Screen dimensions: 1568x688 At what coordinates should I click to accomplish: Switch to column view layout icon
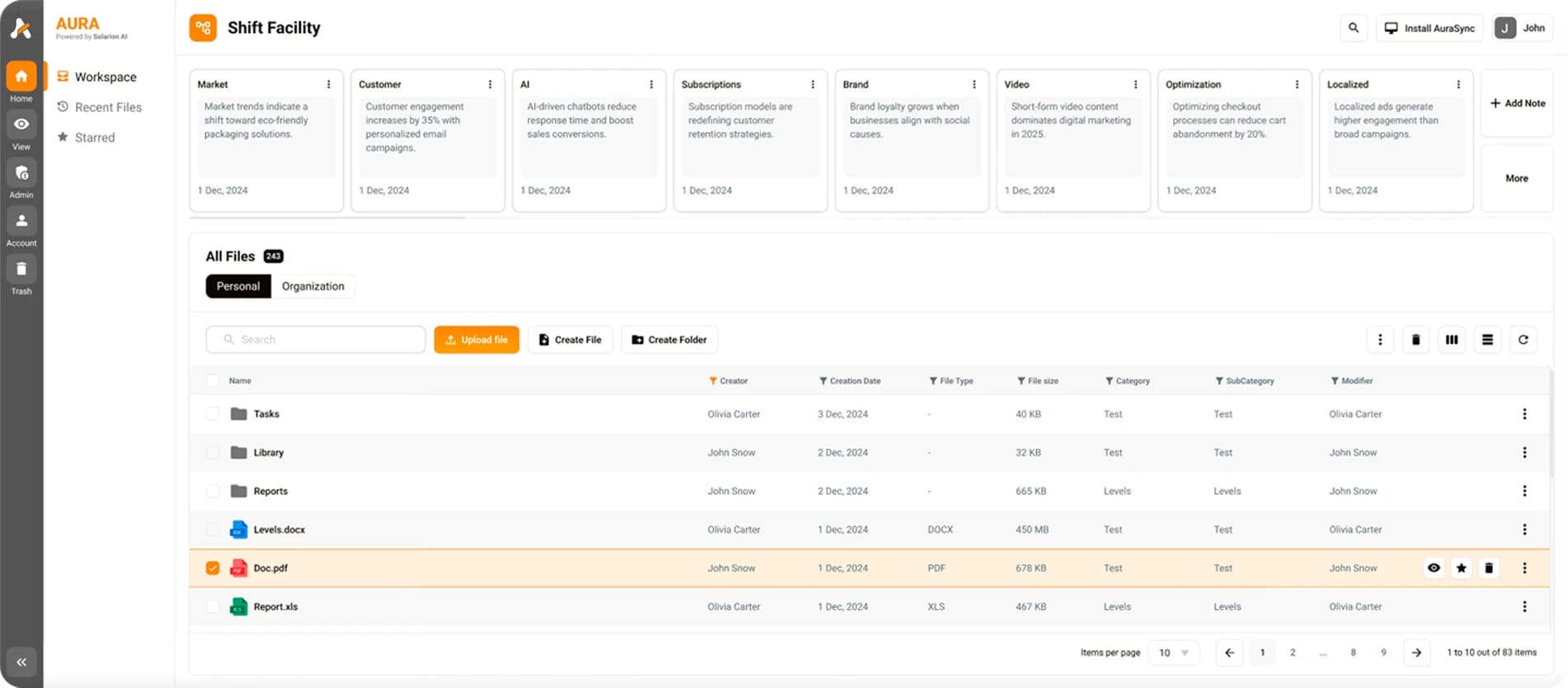(1451, 340)
